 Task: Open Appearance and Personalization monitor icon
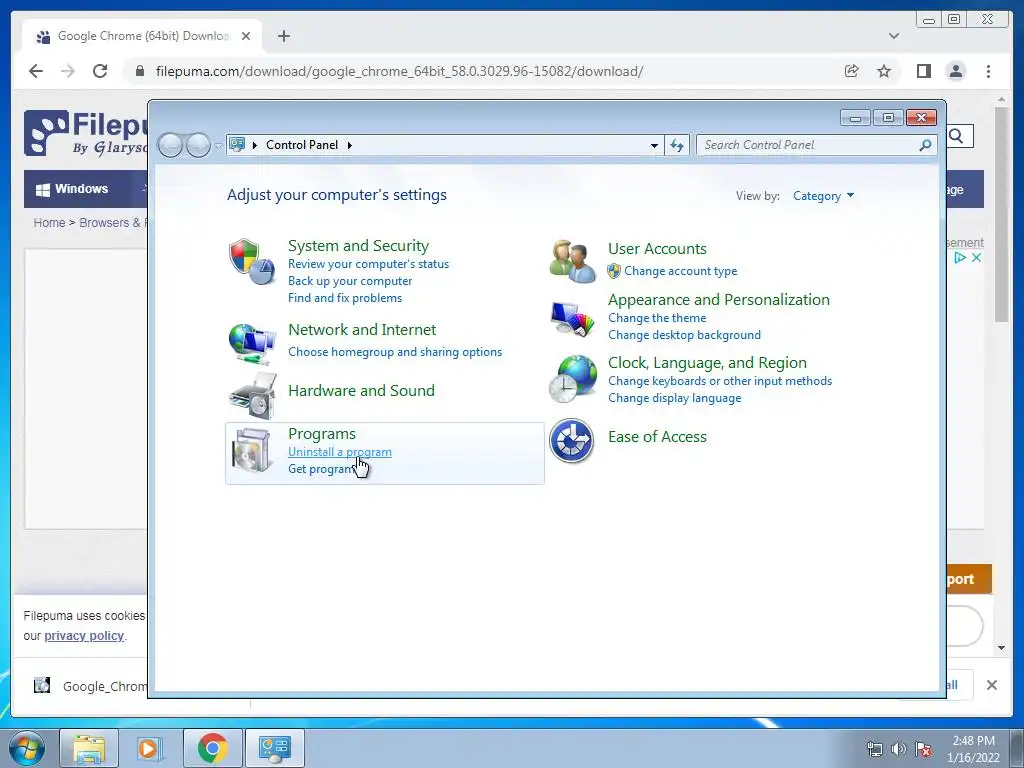572,319
